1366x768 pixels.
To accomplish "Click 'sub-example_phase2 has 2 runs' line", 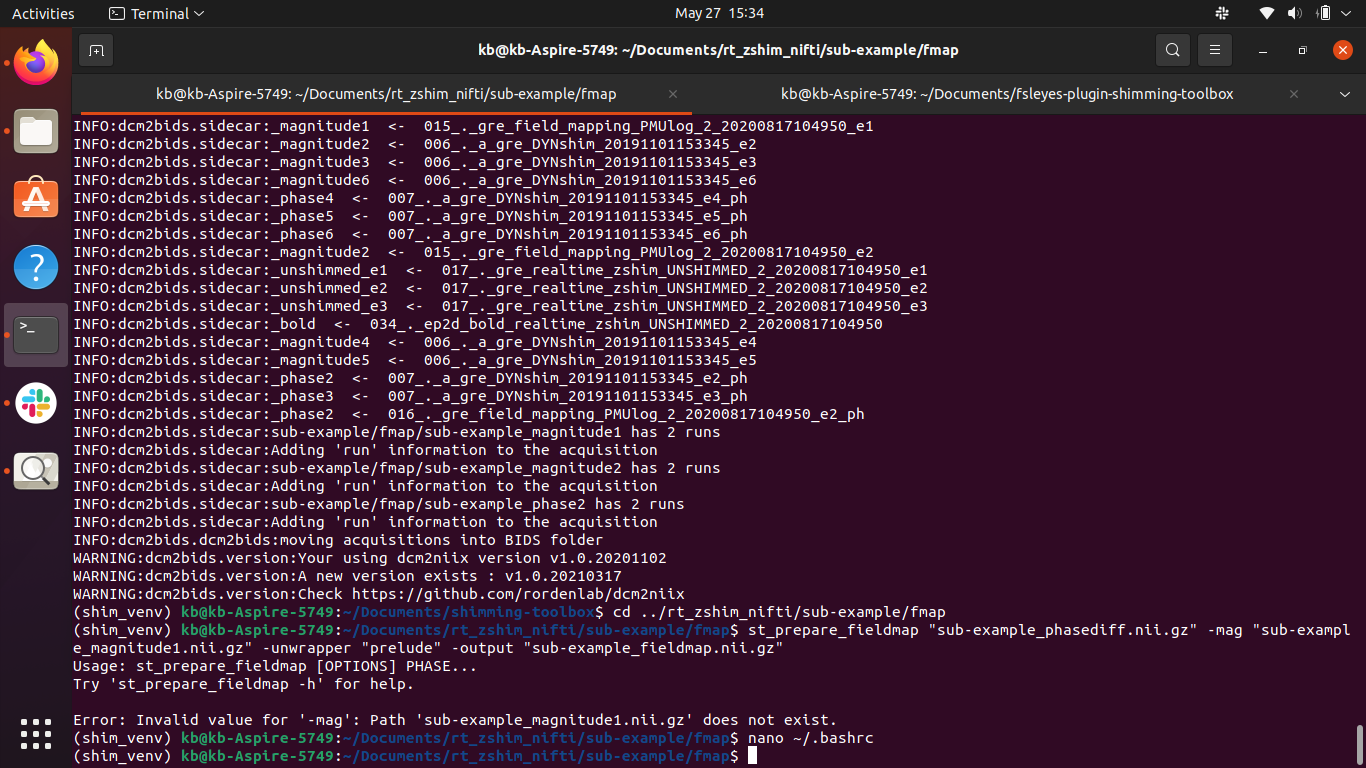I will coord(379,504).
